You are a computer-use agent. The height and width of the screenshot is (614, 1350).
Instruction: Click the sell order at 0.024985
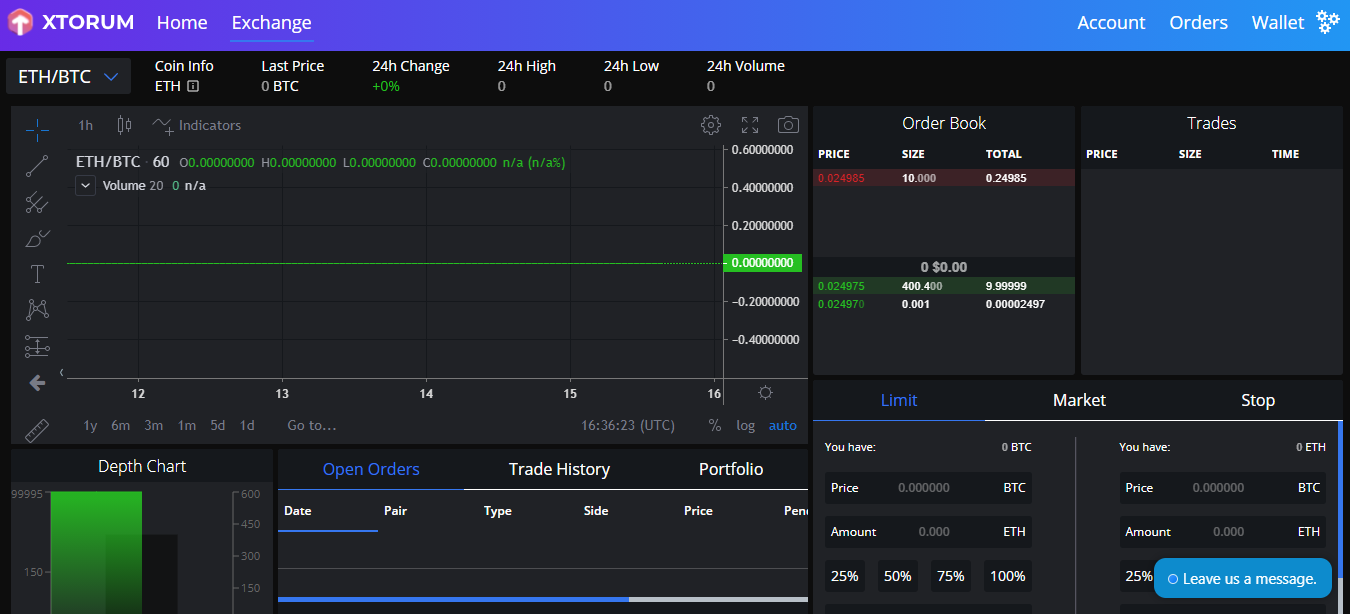pyautogui.click(x=944, y=178)
